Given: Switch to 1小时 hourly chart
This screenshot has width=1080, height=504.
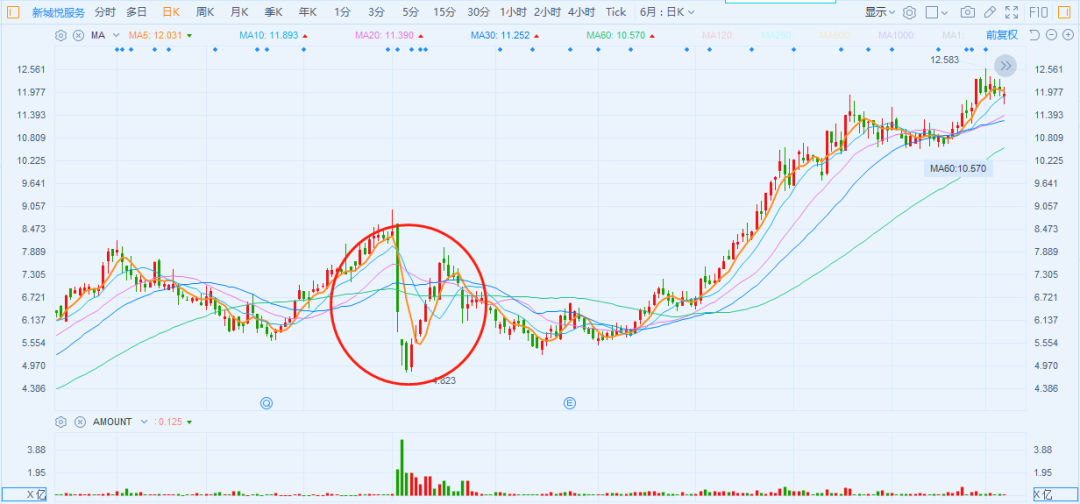Looking at the screenshot, I should (514, 12).
